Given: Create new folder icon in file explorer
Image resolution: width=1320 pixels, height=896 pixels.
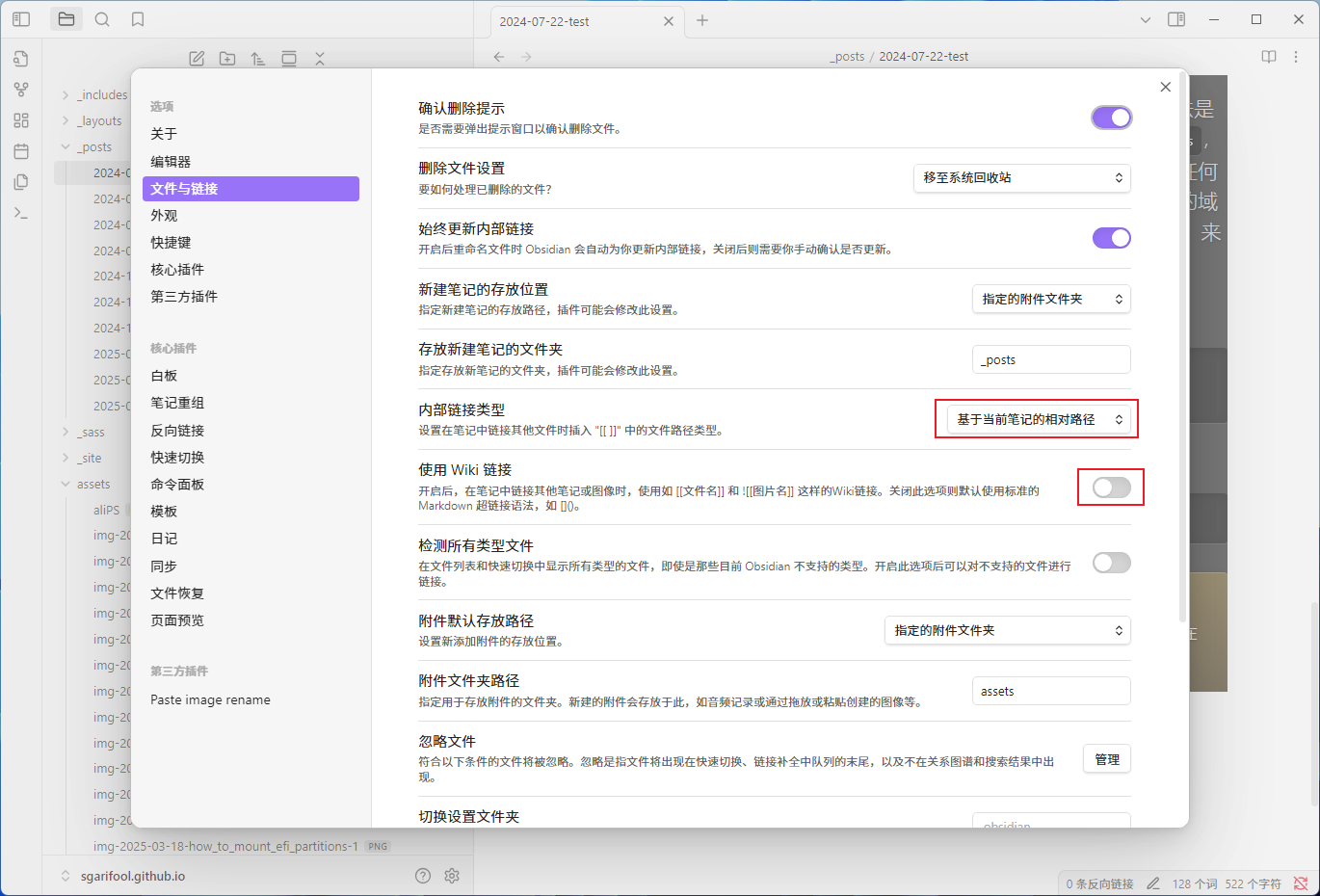Looking at the screenshot, I should tap(227, 59).
